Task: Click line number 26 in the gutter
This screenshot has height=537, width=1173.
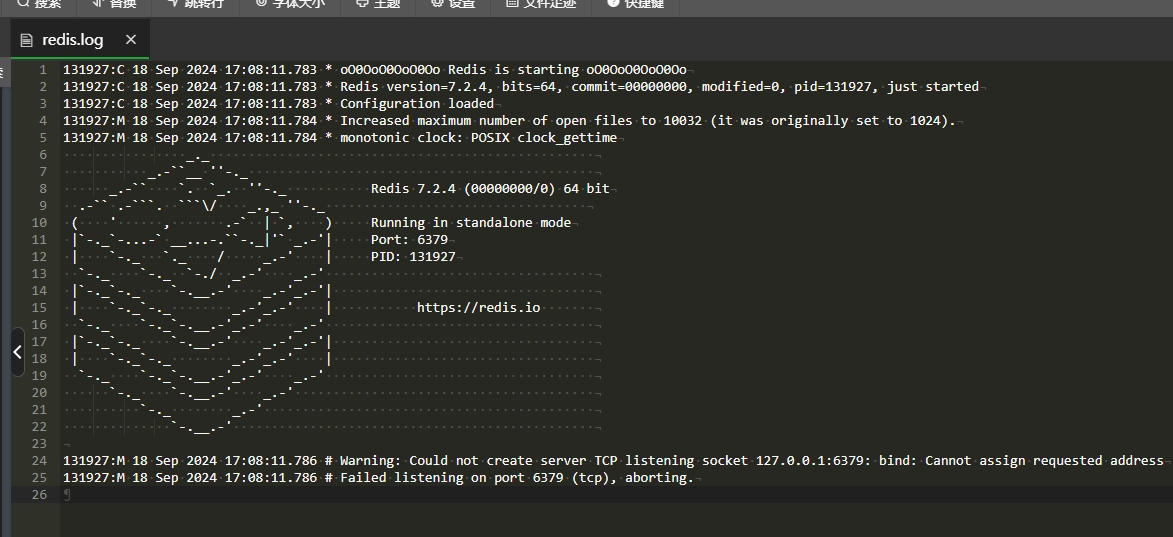Action: (40, 494)
